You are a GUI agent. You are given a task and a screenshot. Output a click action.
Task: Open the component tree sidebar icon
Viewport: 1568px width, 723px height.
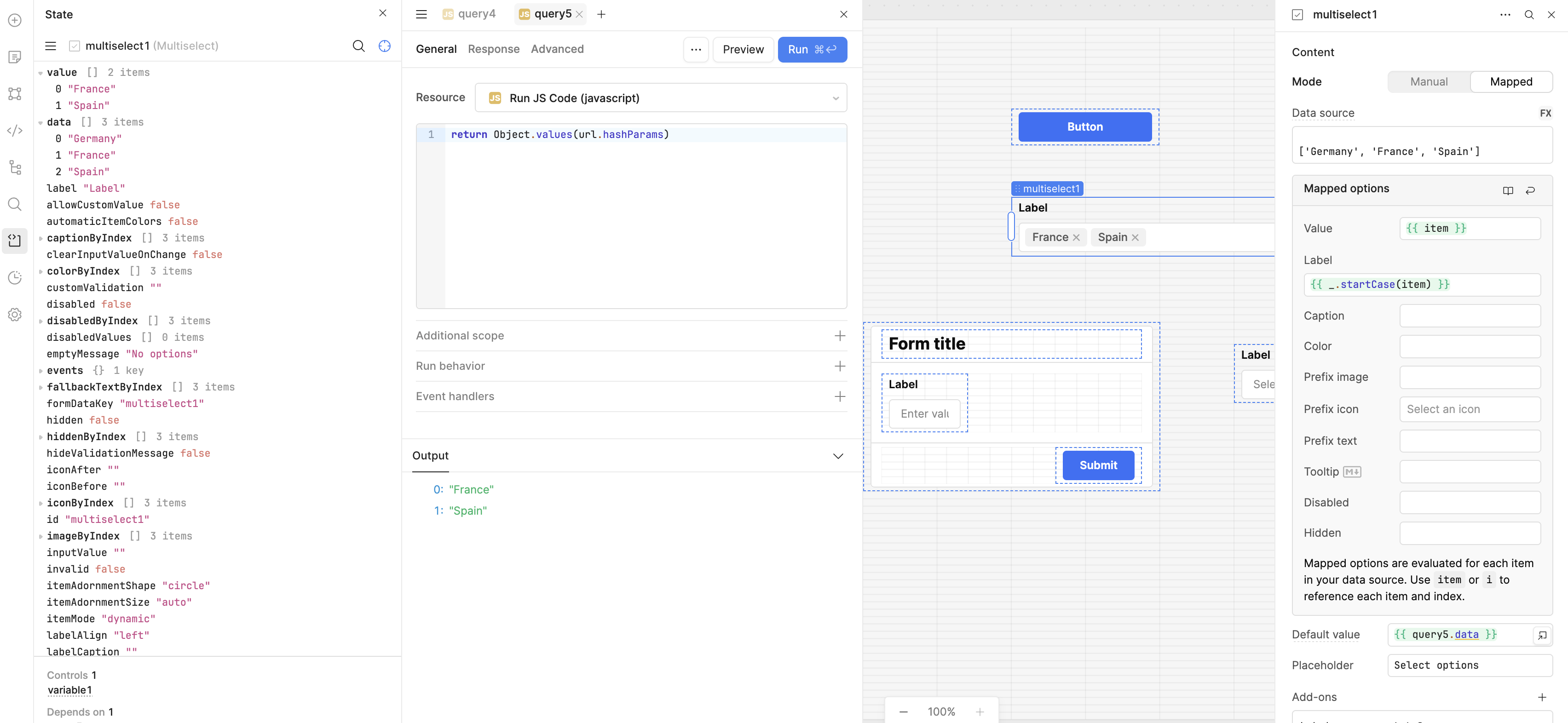coord(15,167)
